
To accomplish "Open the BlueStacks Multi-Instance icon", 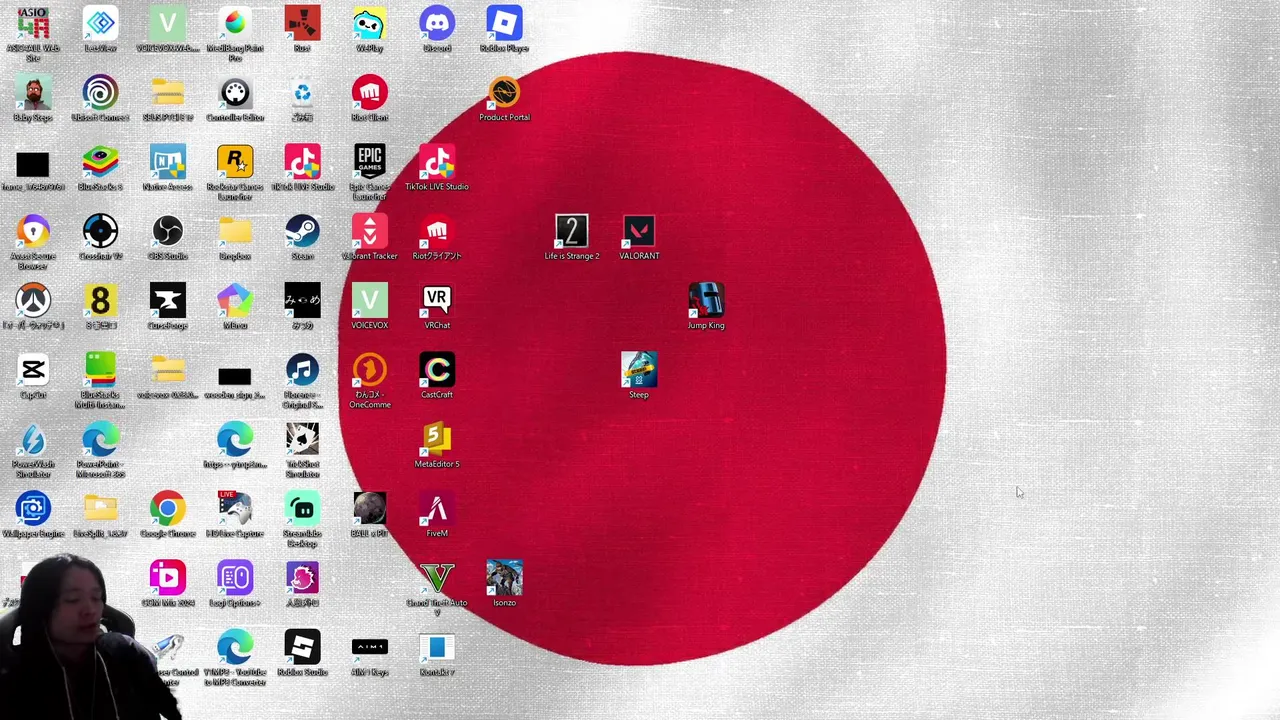I will [100, 371].
